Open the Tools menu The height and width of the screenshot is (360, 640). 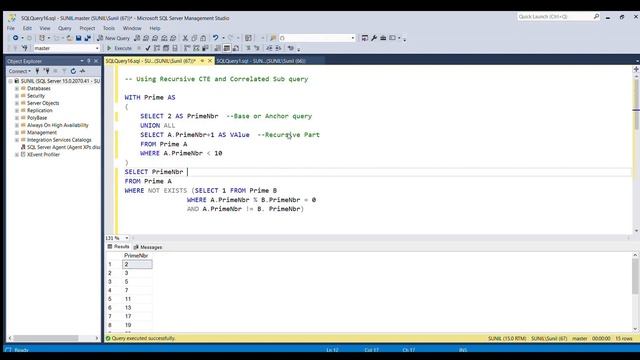(109, 28)
